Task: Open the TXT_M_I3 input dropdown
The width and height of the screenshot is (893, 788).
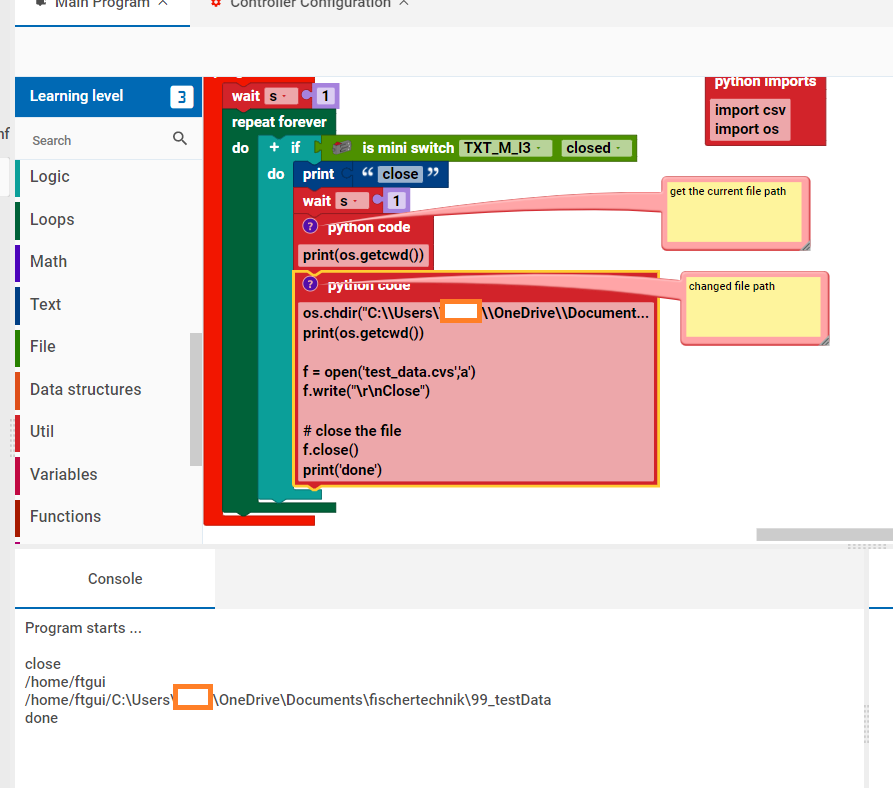Action: pyautogui.click(x=505, y=148)
